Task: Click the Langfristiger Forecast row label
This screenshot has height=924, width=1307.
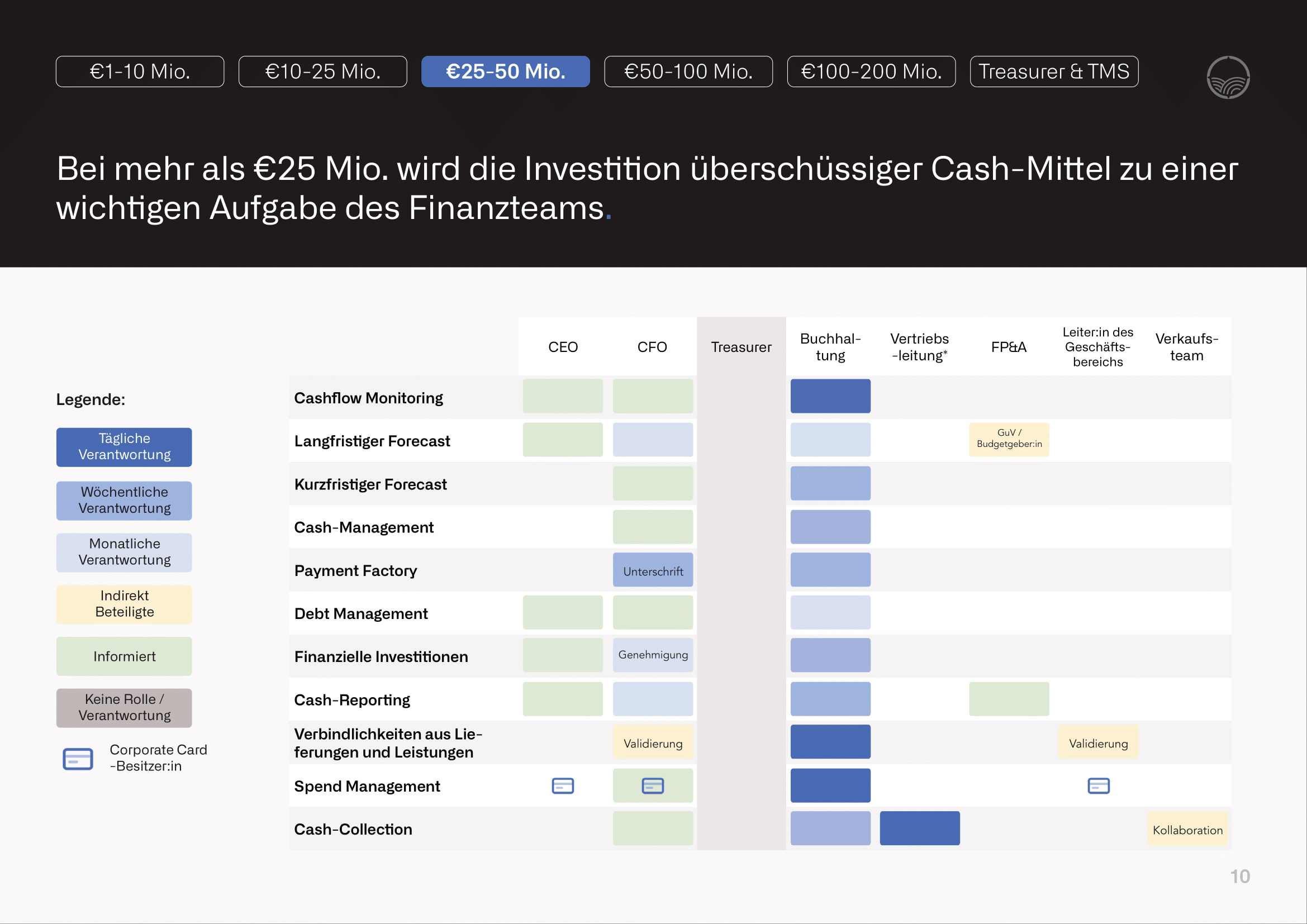Action: [372, 441]
